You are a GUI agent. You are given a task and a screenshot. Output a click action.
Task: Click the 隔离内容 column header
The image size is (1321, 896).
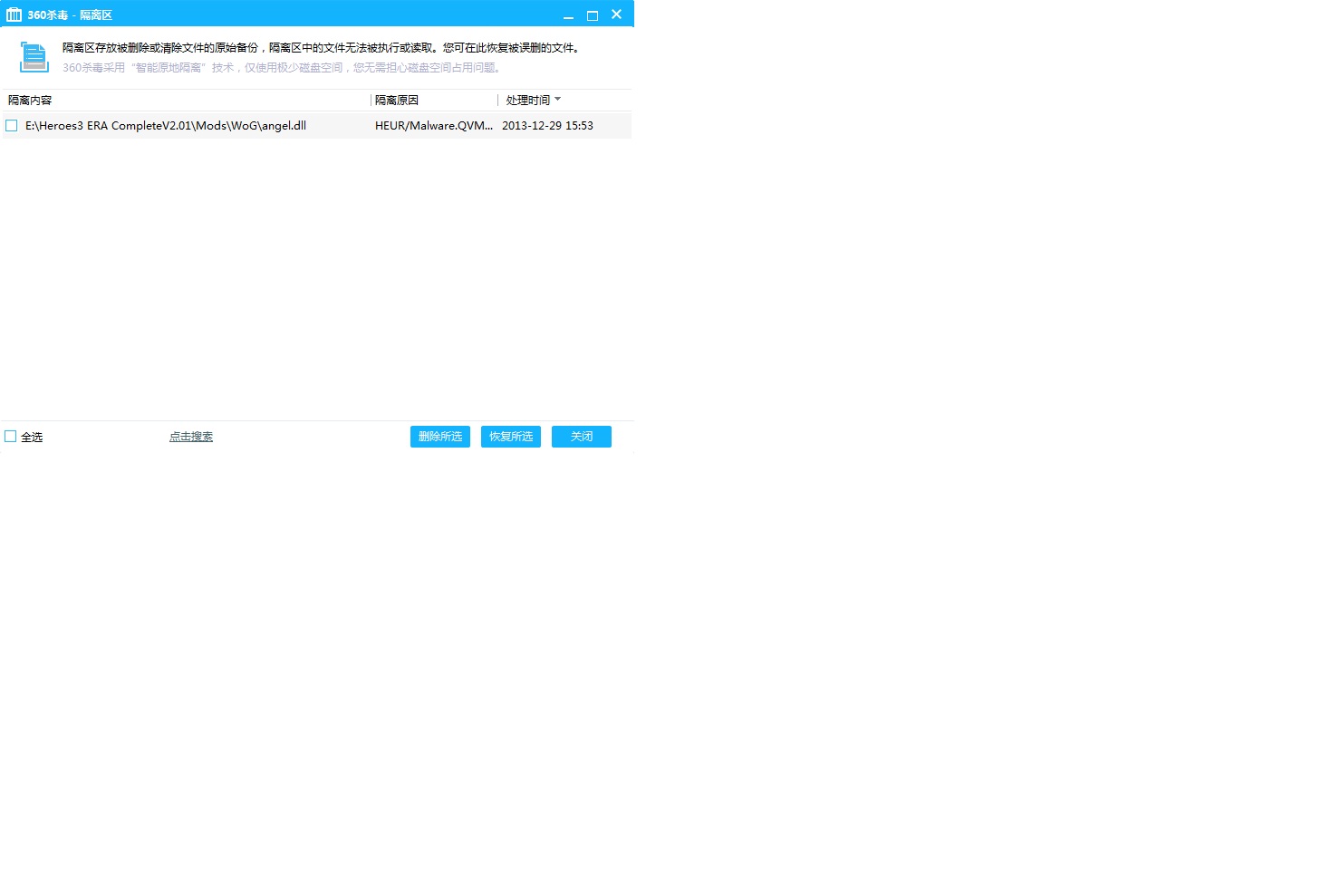30,101
